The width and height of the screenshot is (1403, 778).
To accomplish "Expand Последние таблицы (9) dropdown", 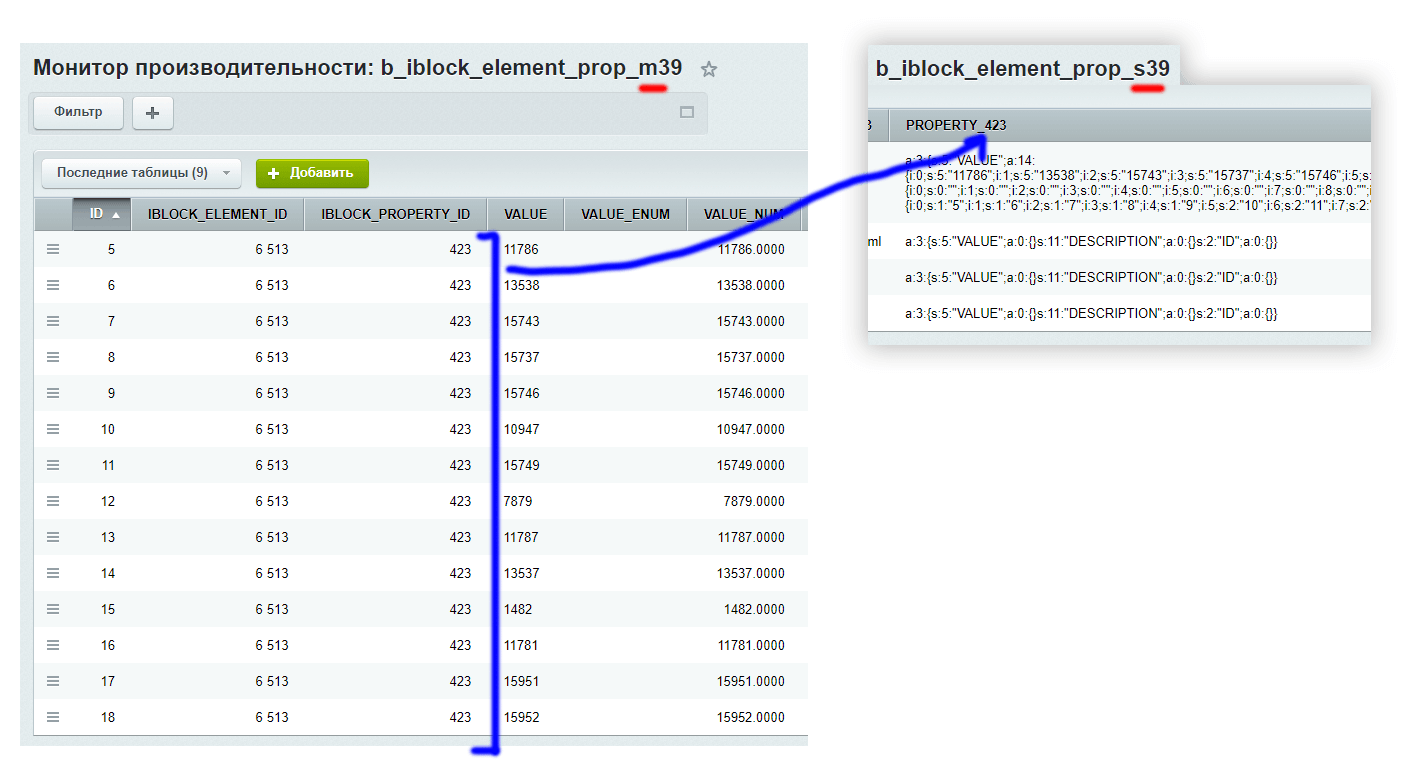I will point(141,173).
